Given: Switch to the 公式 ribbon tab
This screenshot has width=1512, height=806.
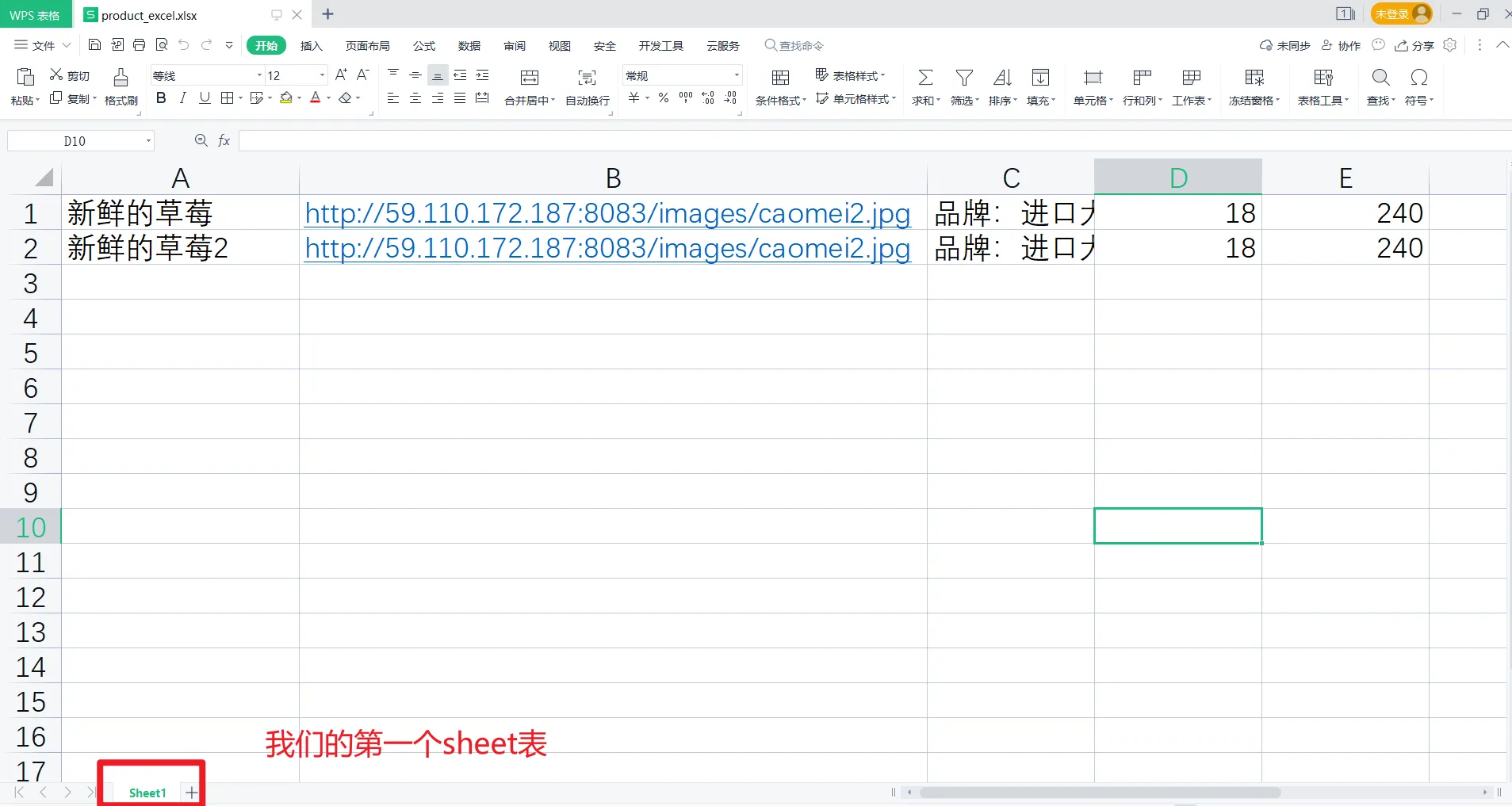Looking at the screenshot, I should [424, 46].
